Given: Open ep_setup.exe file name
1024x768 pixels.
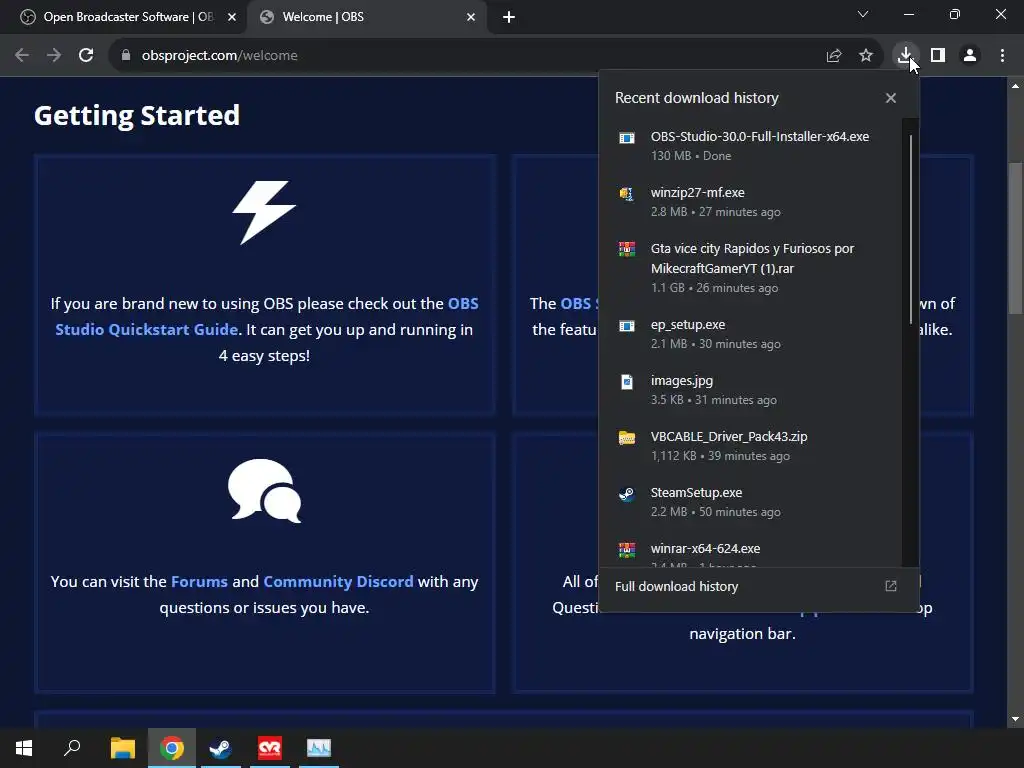Looking at the screenshot, I should [688, 325].
